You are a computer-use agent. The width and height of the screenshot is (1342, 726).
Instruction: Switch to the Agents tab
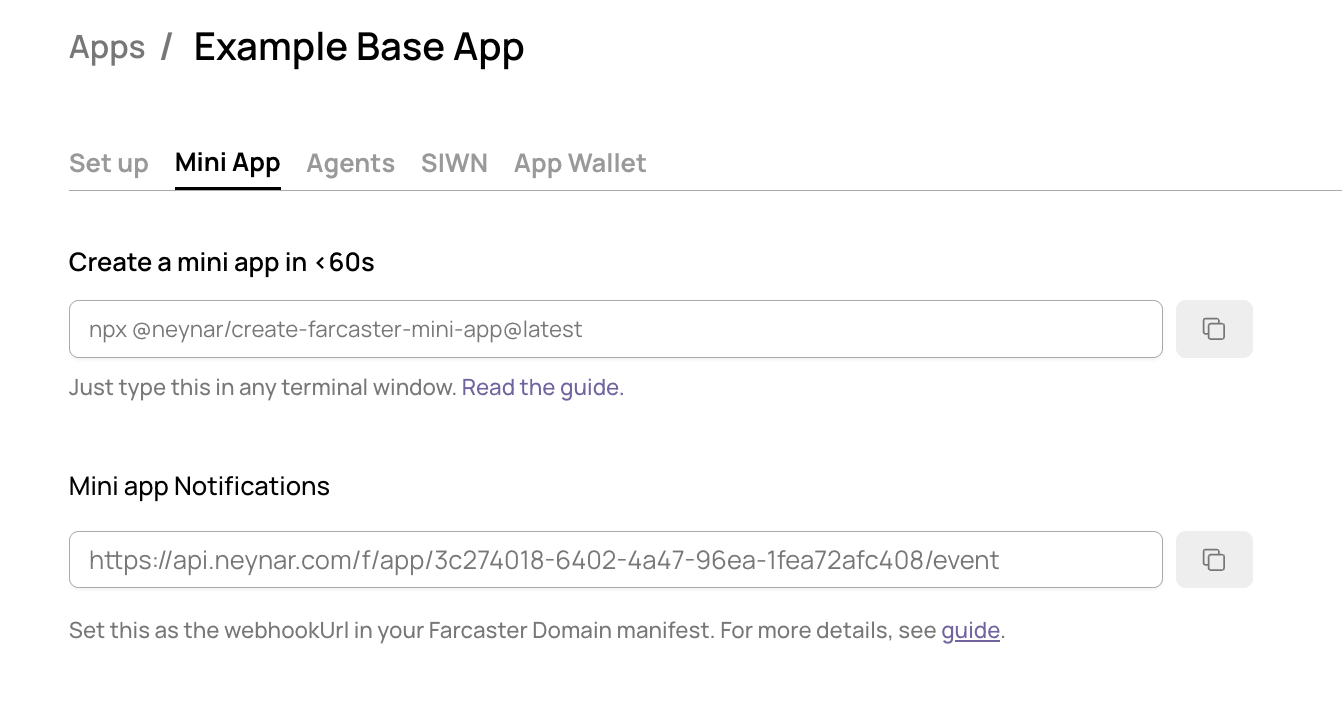[350, 163]
